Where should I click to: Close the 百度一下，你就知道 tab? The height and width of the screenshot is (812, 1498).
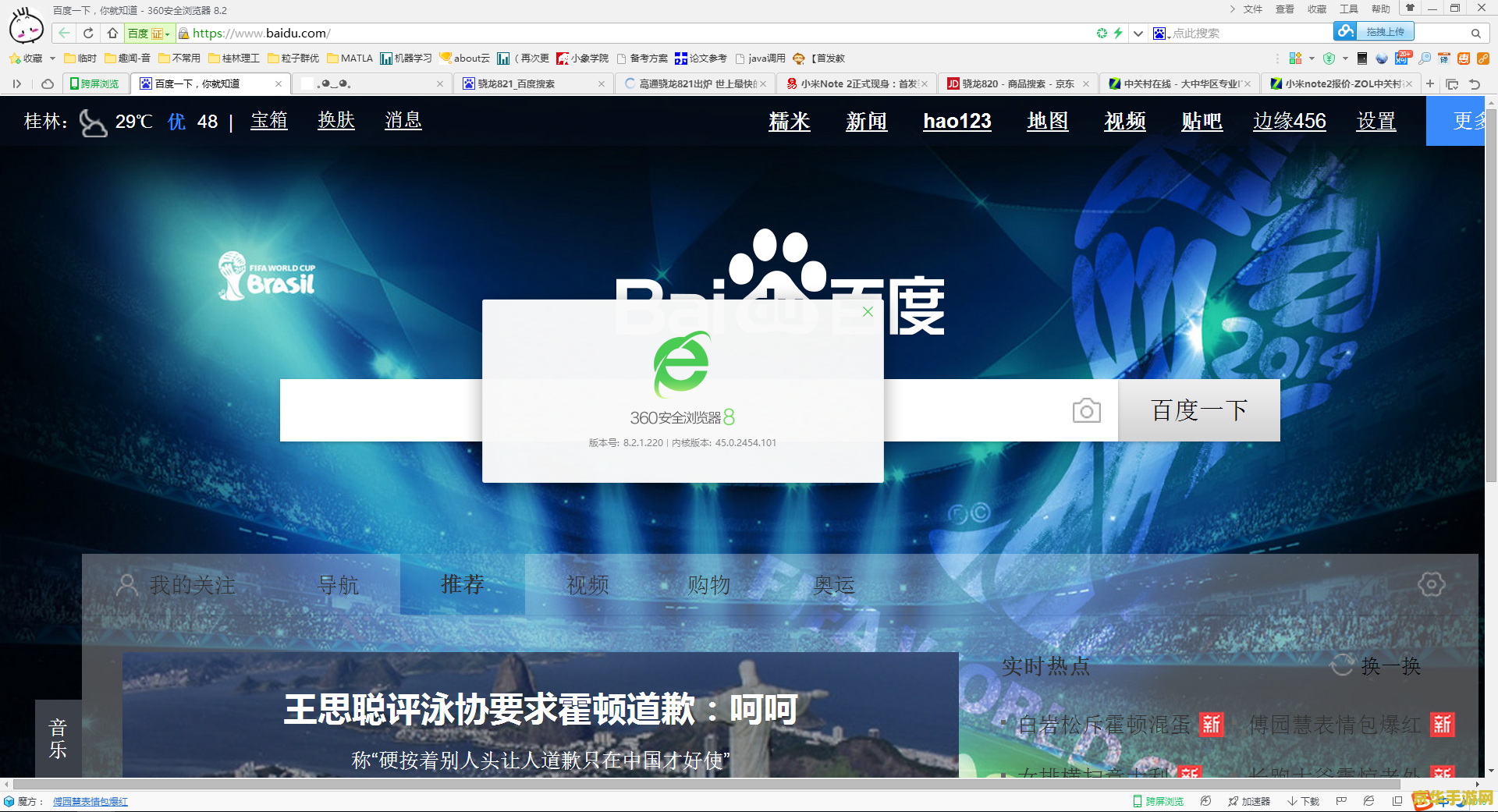click(x=279, y=83)
